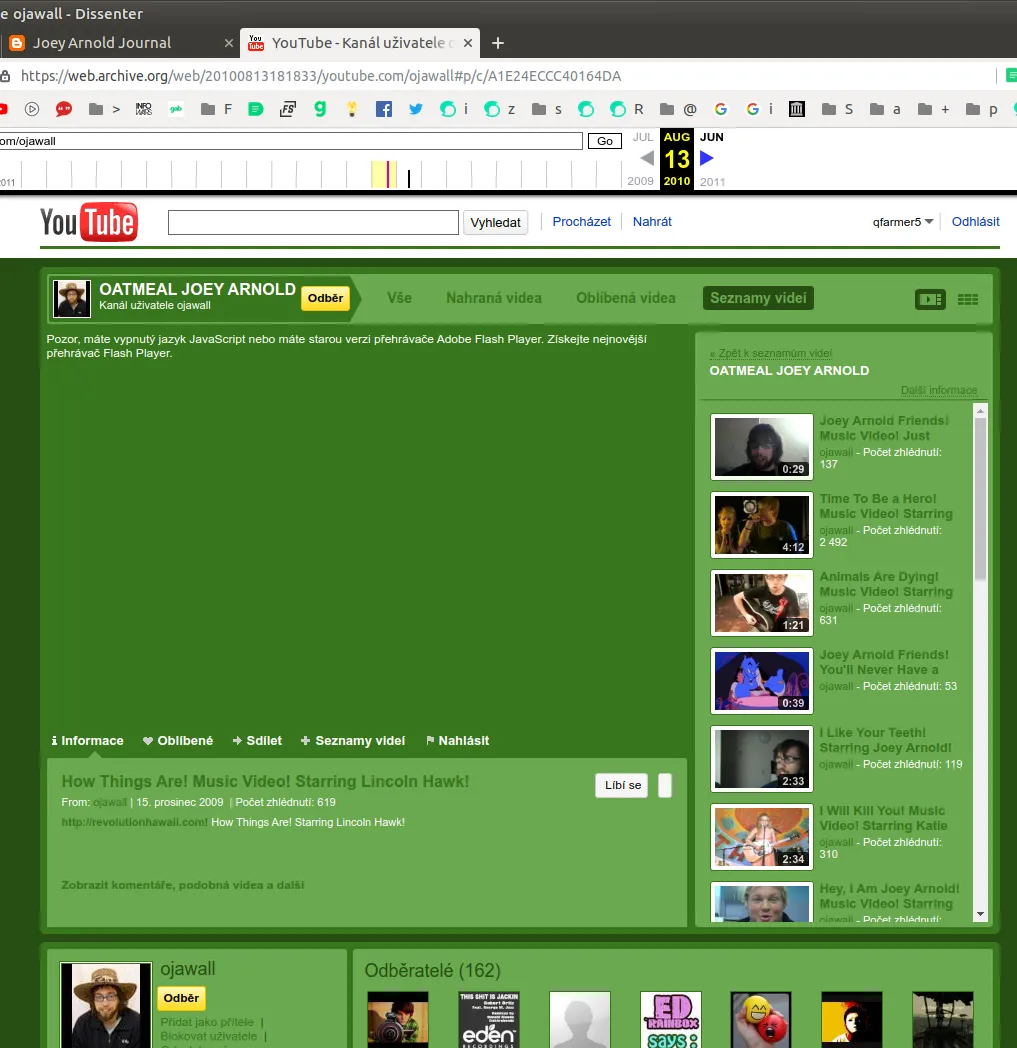Open the Informace tab under the player
The width and height of the screenshot is (1017, 1048).
pyautogui.click(x=88, y=741)
